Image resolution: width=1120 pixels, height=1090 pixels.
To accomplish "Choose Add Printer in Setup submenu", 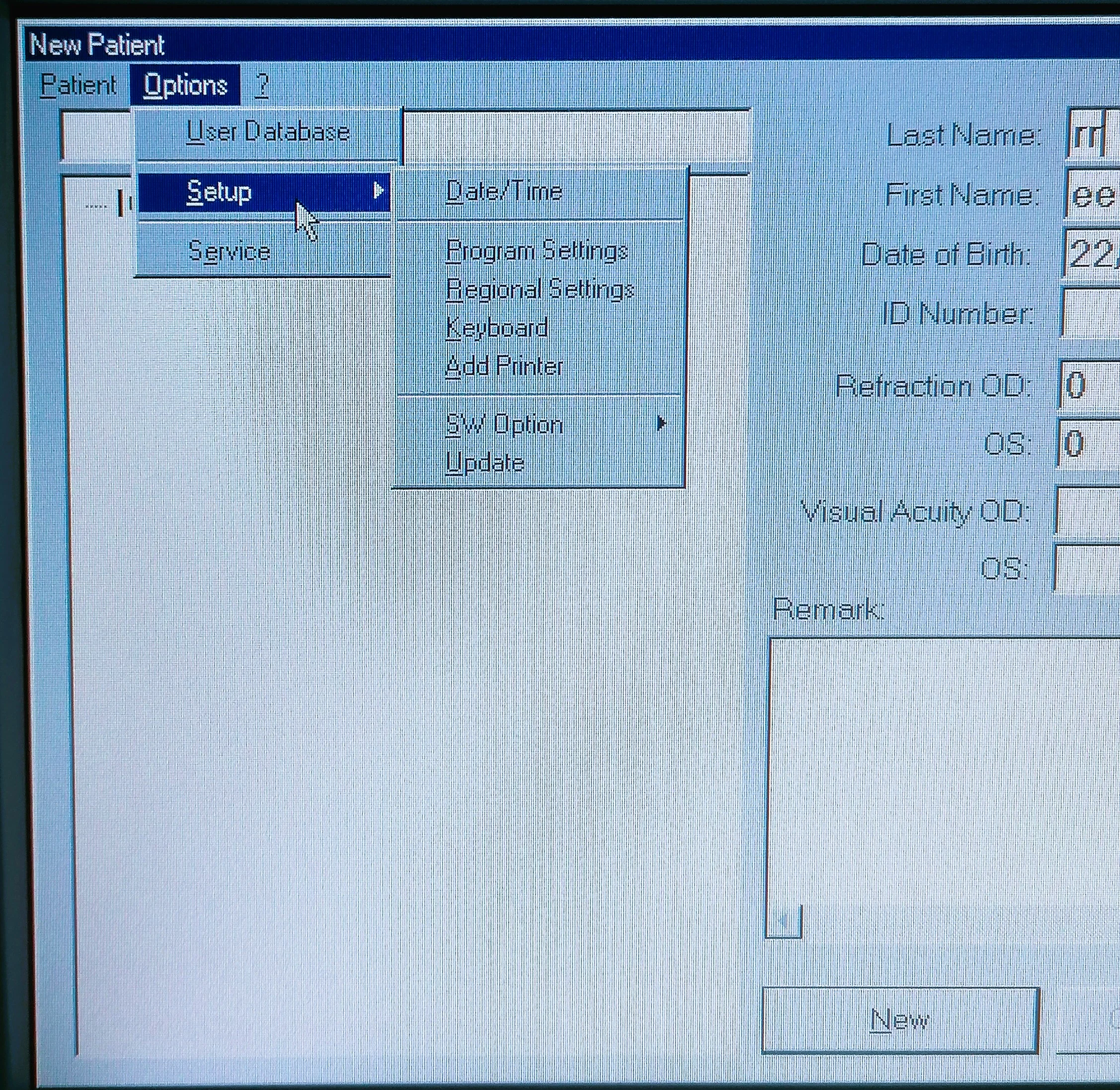I will (541, 365).
